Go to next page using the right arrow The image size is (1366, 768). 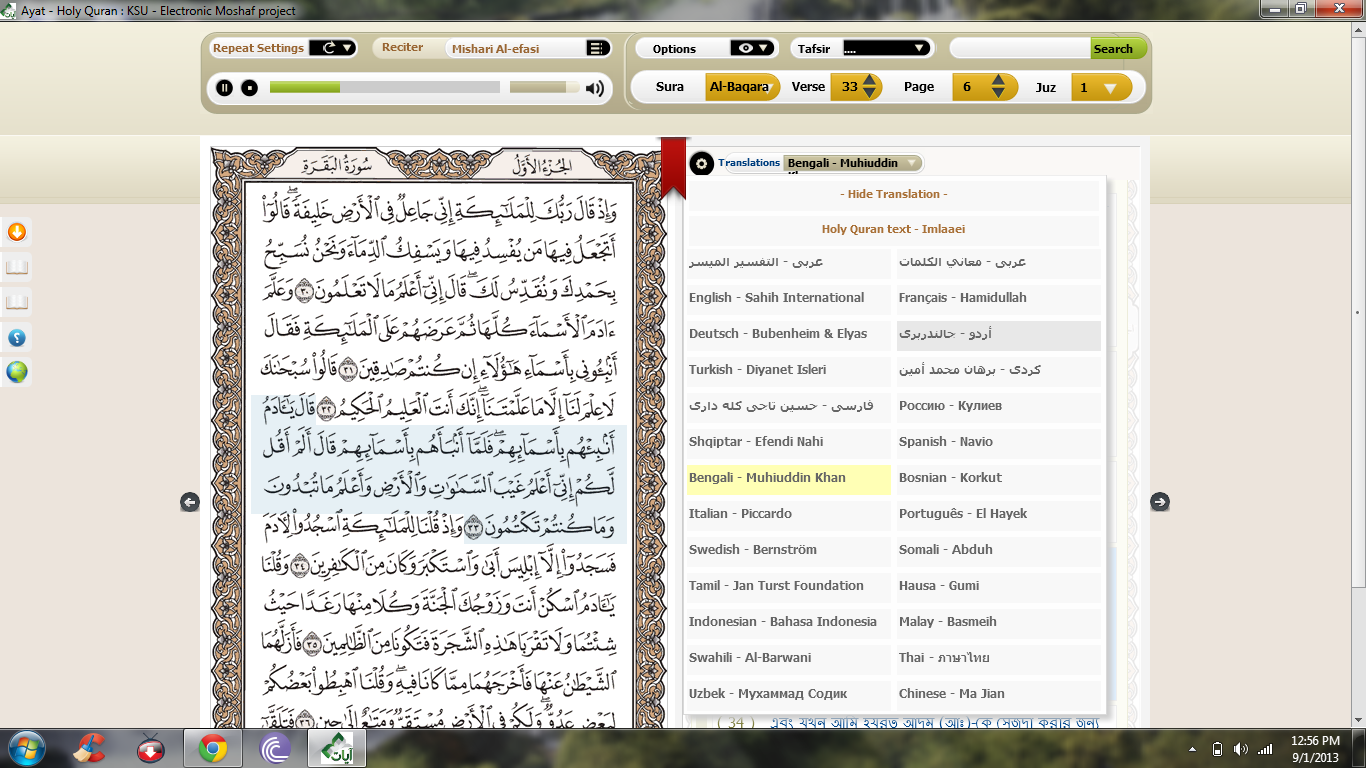coord(1162,500)
